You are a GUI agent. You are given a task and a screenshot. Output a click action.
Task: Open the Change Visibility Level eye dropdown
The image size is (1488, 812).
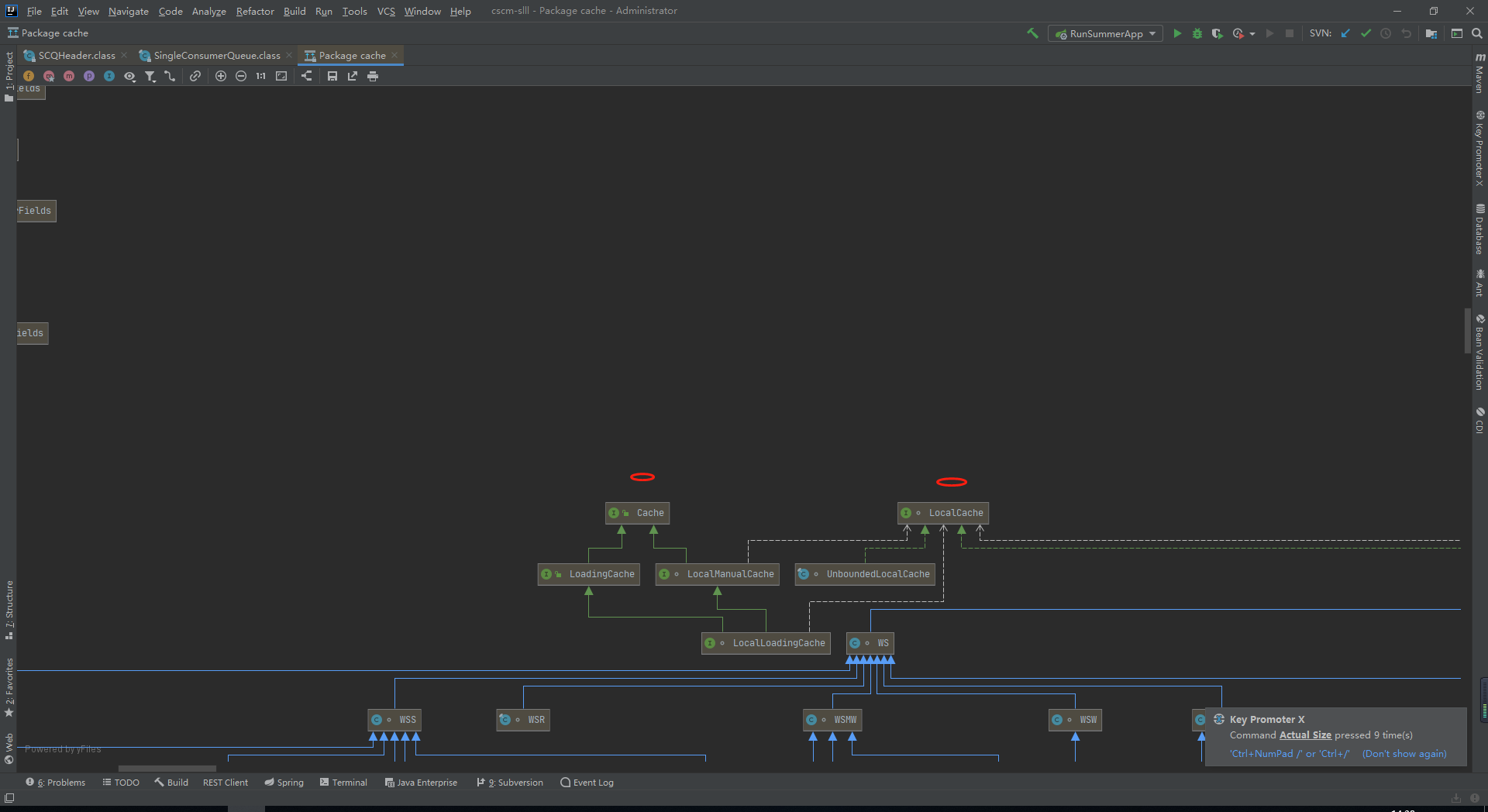129,76
